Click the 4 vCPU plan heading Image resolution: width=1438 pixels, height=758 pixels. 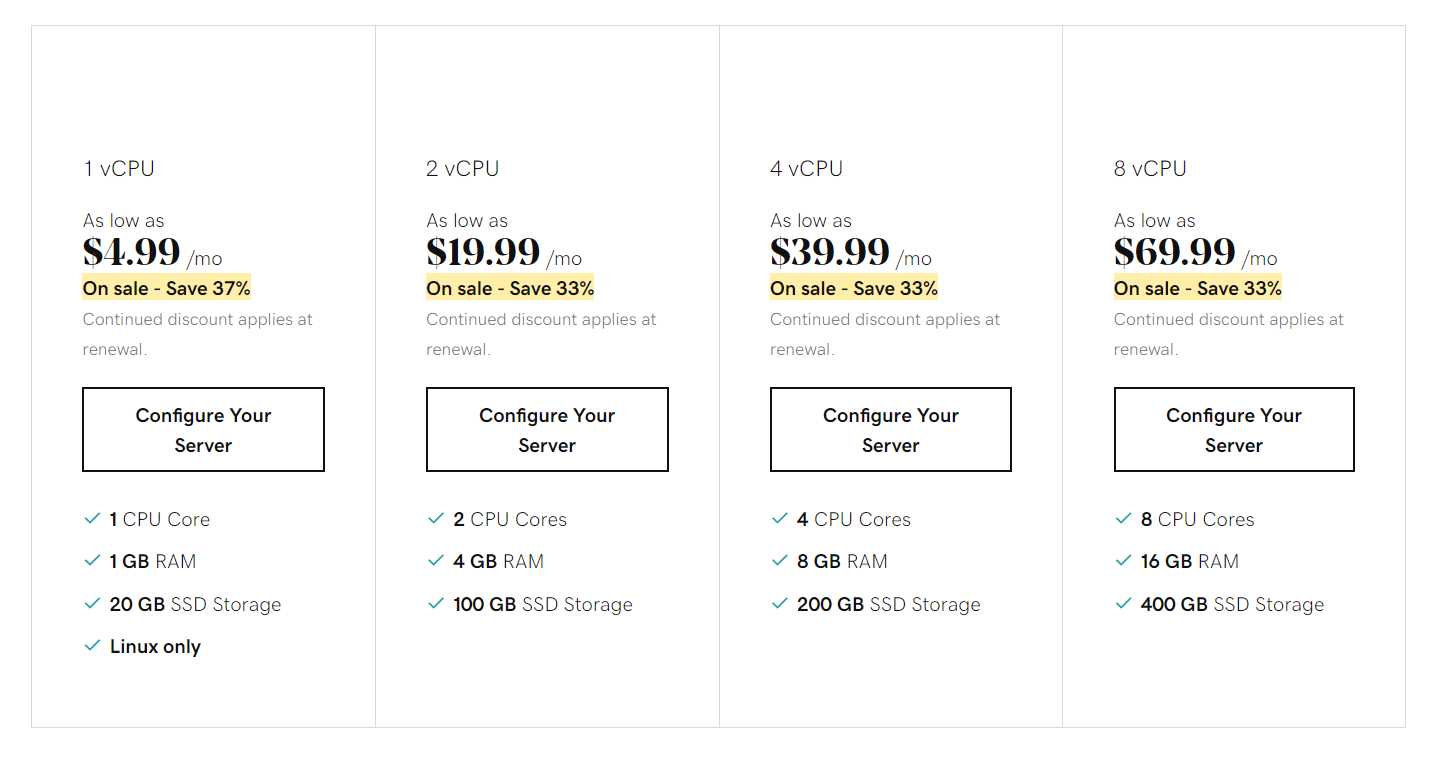click(806, 168)
